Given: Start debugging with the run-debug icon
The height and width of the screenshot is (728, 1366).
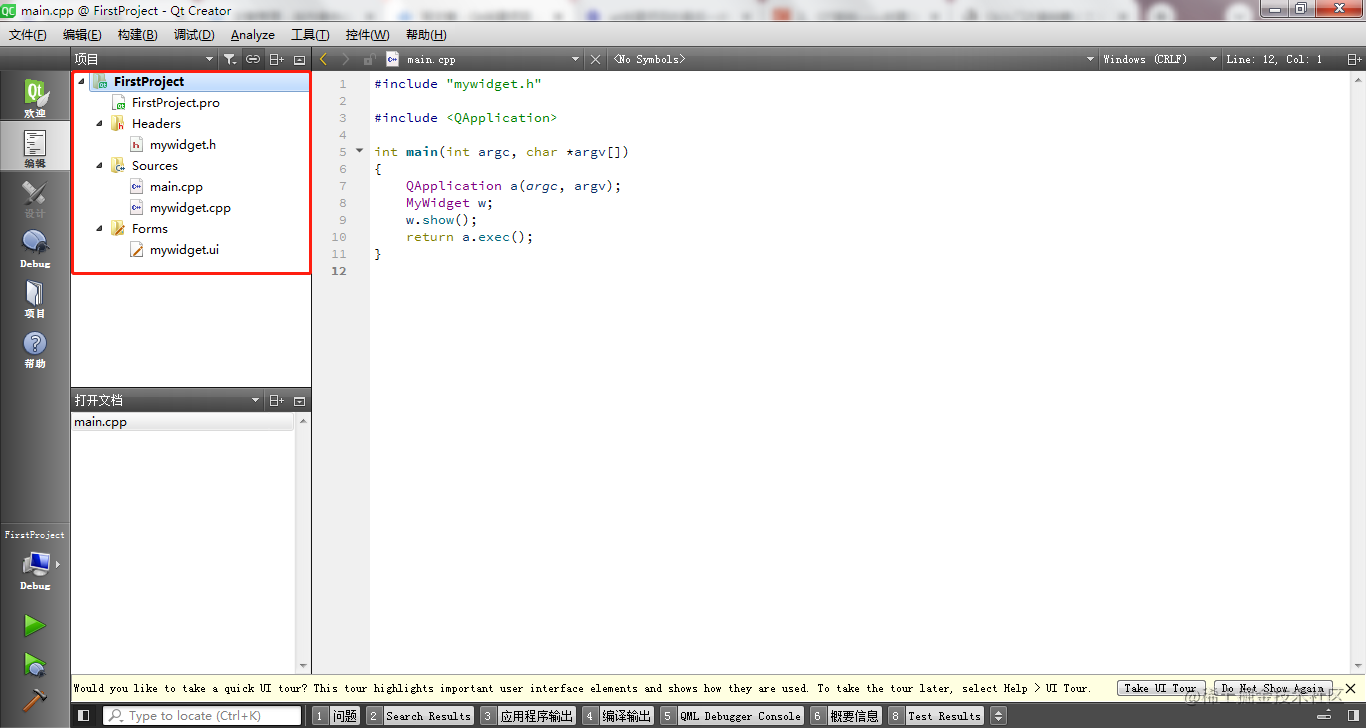Looking at the screenshot, I should pyautogui.click(x=35, y=664).
